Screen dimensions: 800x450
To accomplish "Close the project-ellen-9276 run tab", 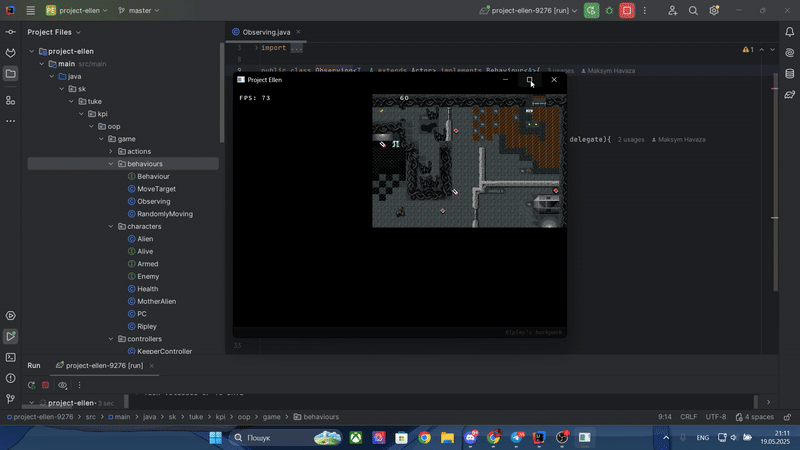I will (x=152, y=365).
